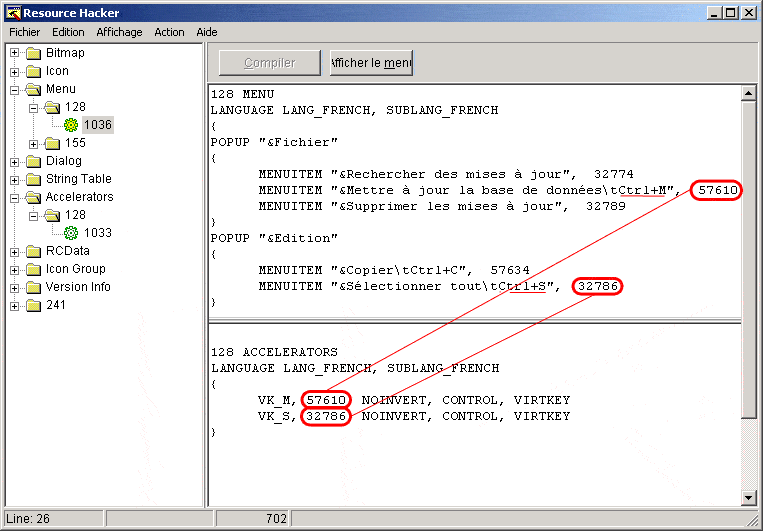Expand the Icon Group tree node
The width and height of the screenshot is (763, 531).
tap(15, 270)
